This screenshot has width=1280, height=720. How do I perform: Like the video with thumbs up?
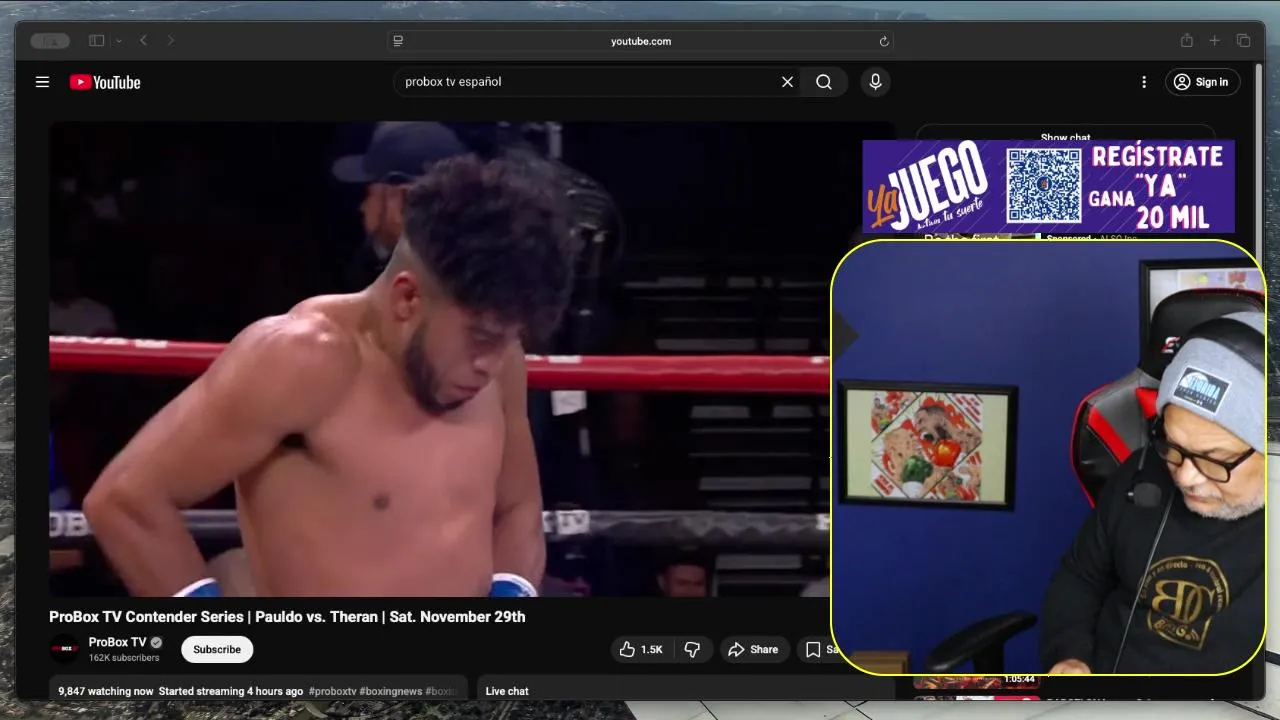pyautogui.click(x=640, y=649)
